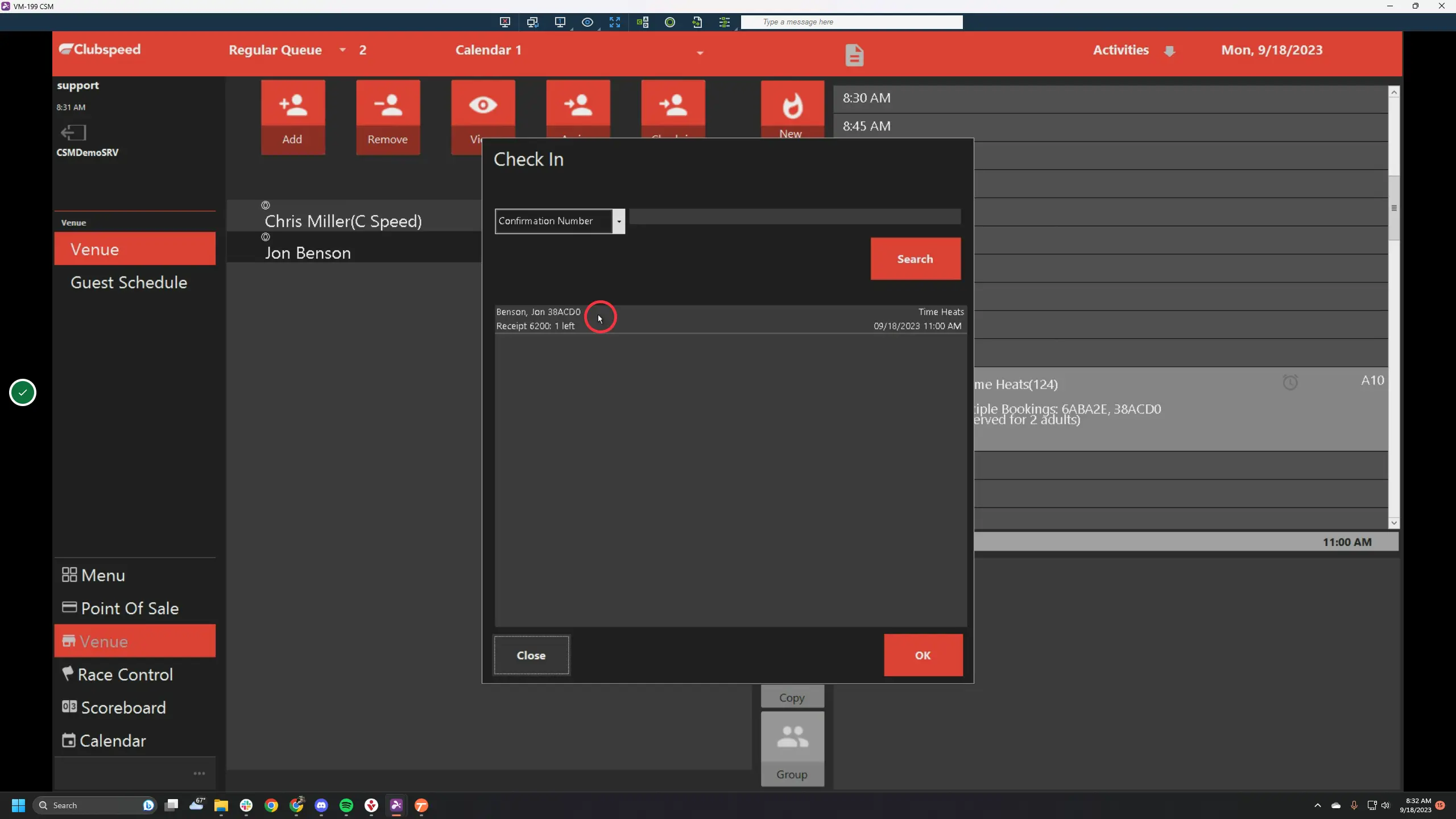Select the Benson, Jon 38ACD0 result row
1456x819 pixels.
(x=730, y=319)
